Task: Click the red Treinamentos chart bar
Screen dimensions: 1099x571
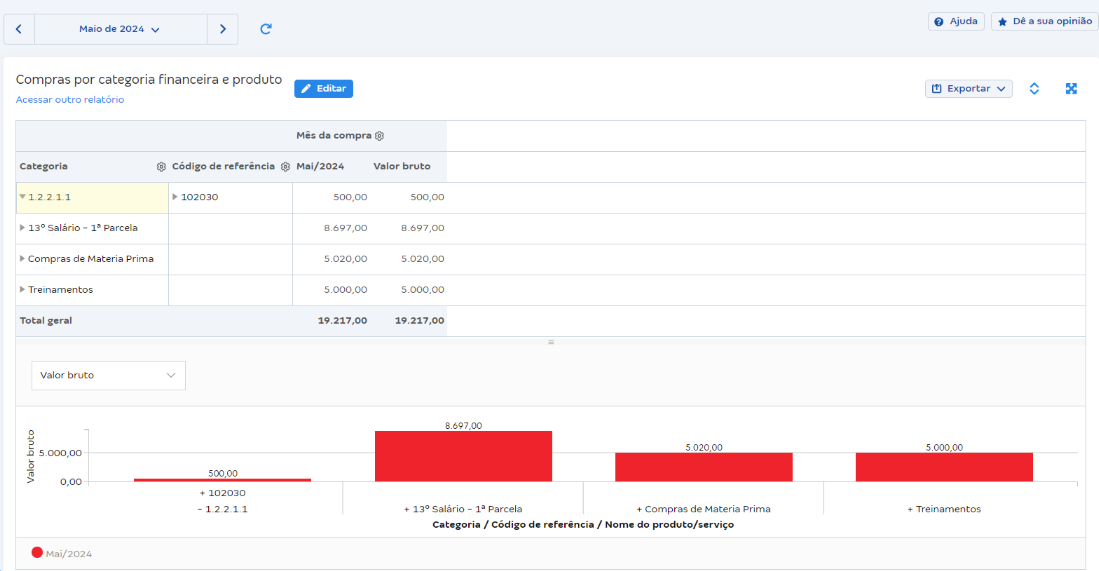Action: coord(943,467)
